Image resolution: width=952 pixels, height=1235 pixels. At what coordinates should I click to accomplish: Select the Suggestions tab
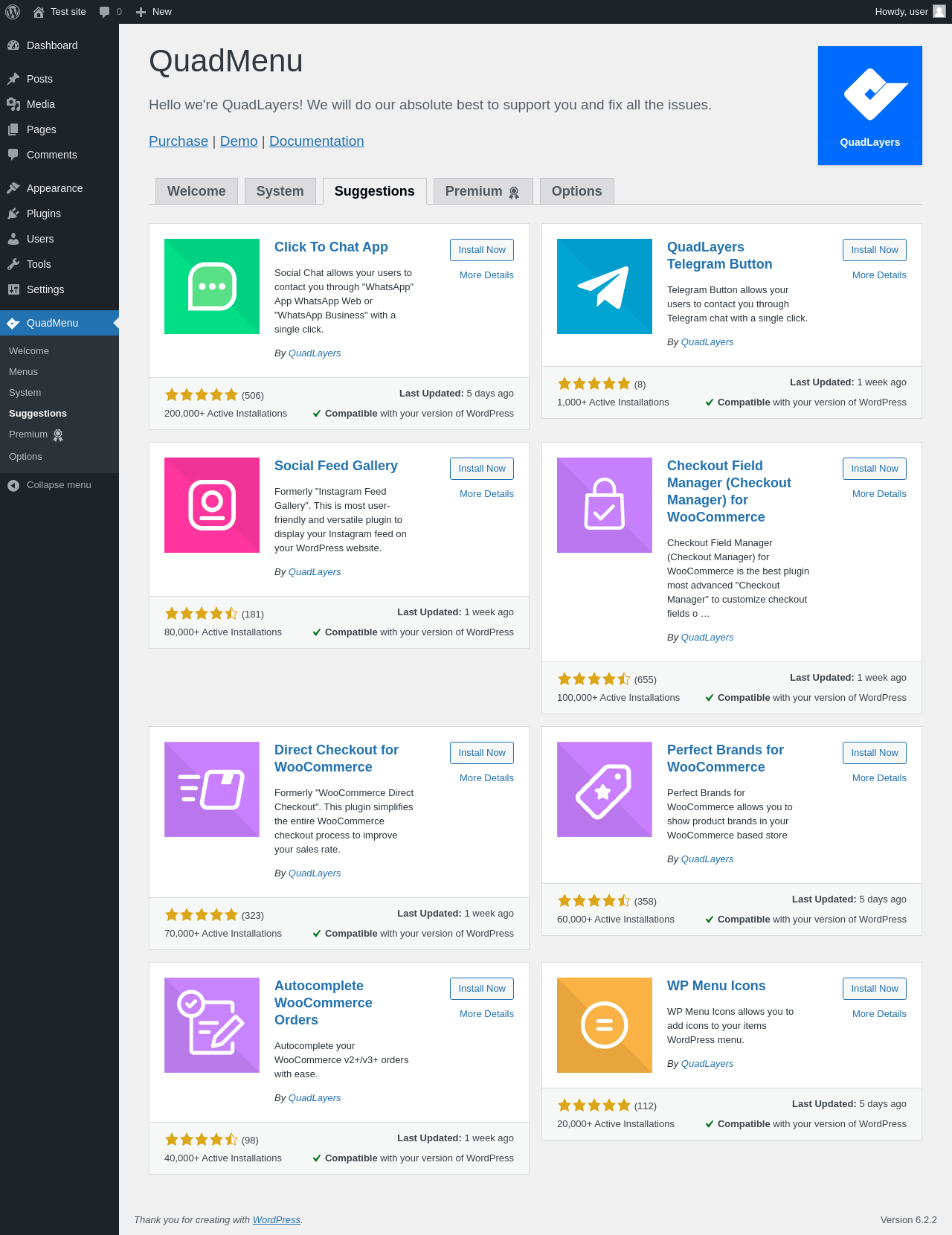pyautogui.click(x=375, y=191)
